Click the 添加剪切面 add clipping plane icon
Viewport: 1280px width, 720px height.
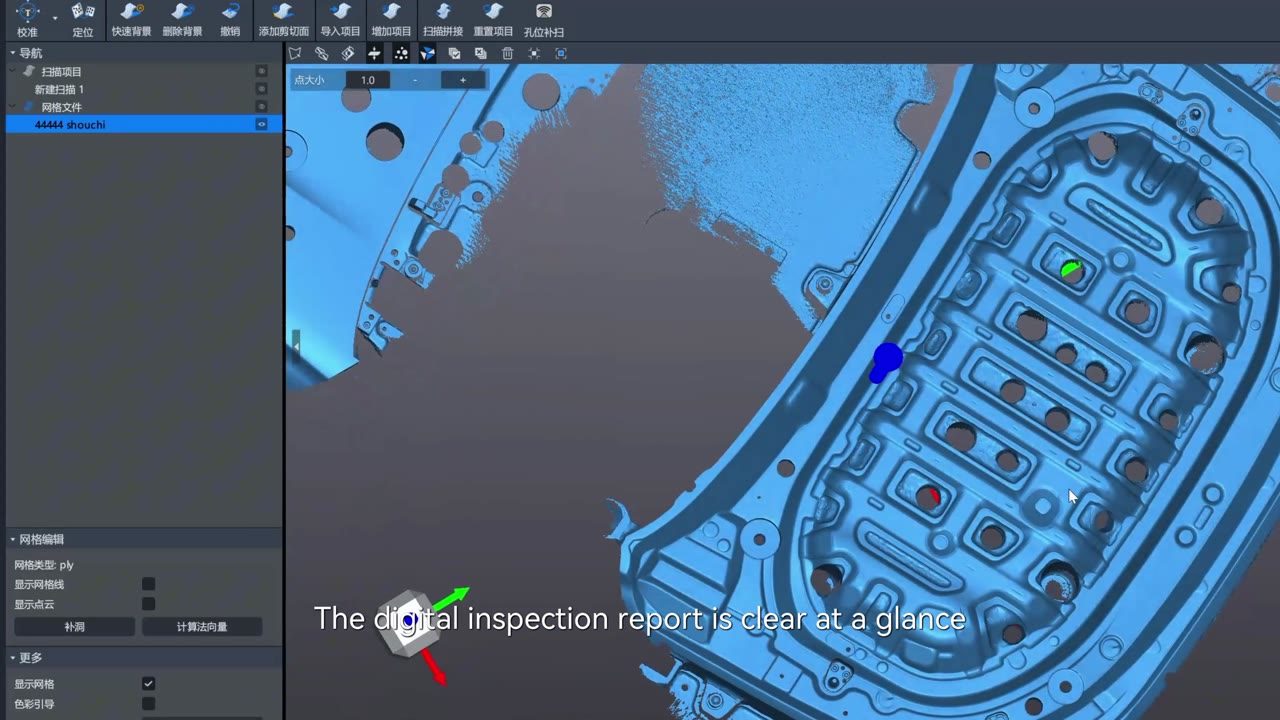click(283, 12)
